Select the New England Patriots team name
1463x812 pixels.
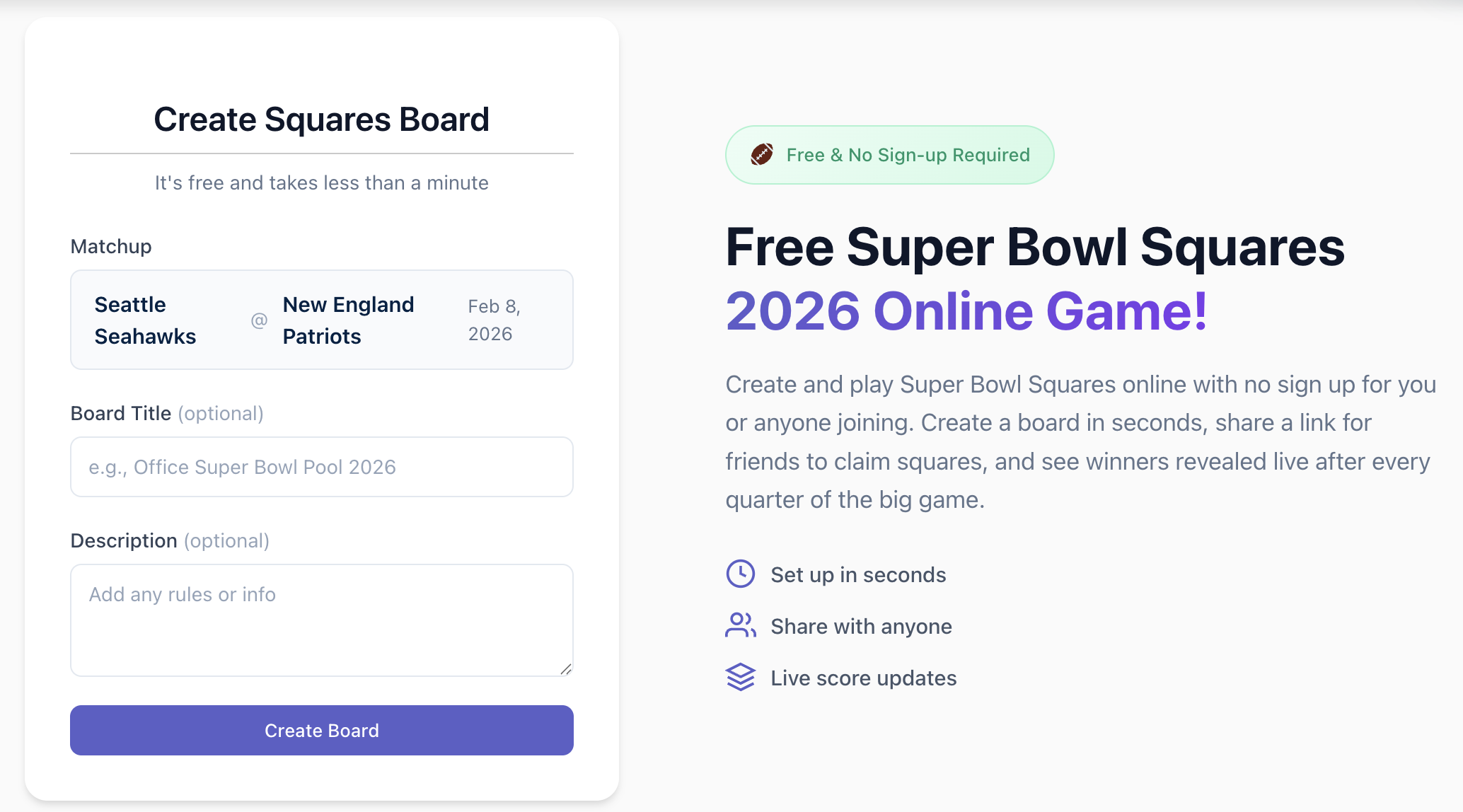coord(349,320)
